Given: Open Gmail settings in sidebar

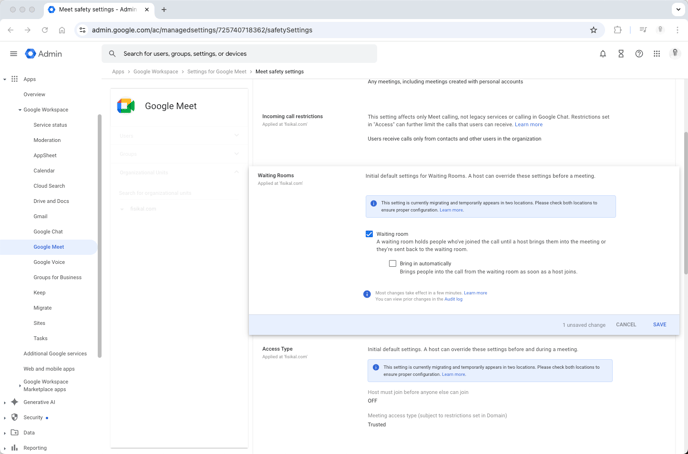Looking at the screenshot, I should (40, 216).
